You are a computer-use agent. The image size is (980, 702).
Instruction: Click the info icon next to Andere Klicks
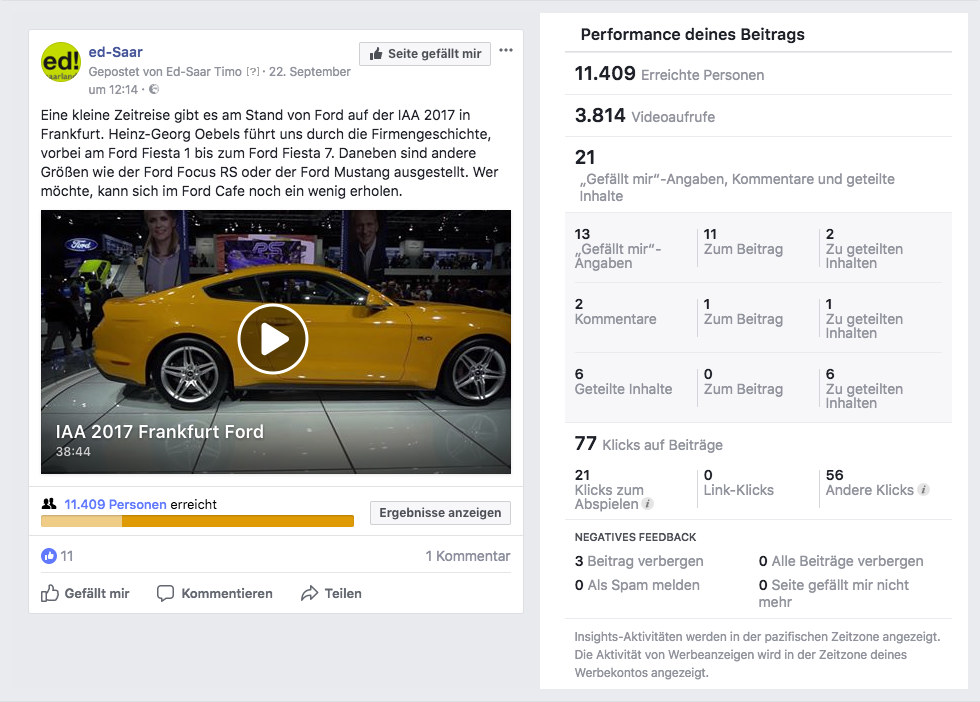point(924,490)
